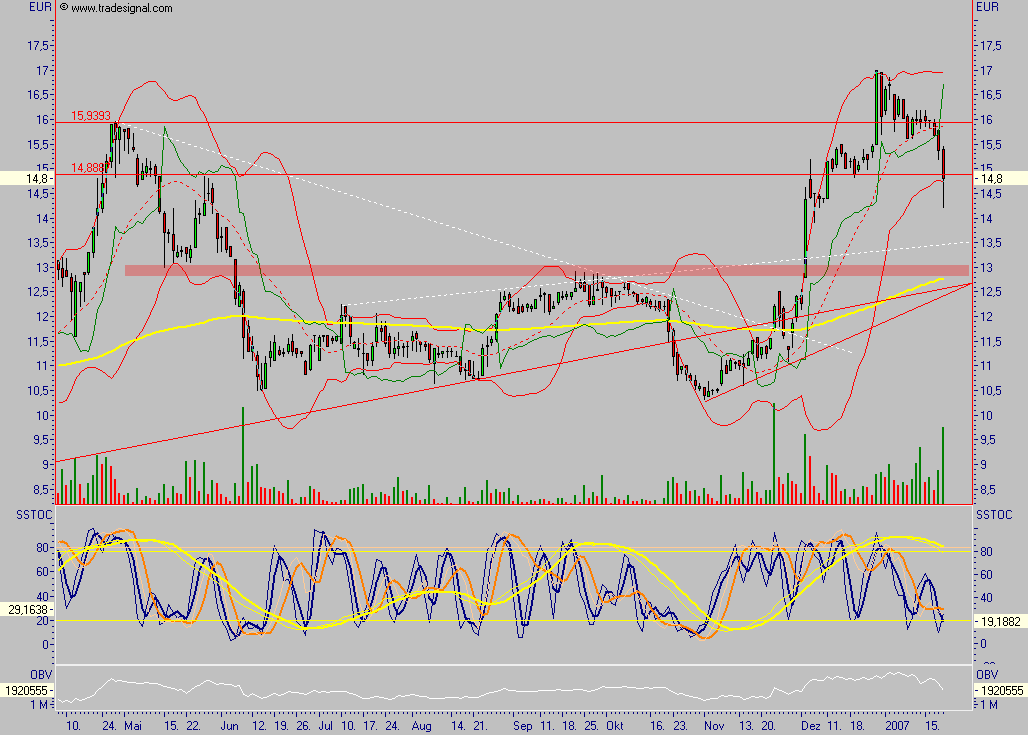Screen dimensions: 1028x735
Task: Click the SSTOC indicator label on left side
Action: pos(34,515)
